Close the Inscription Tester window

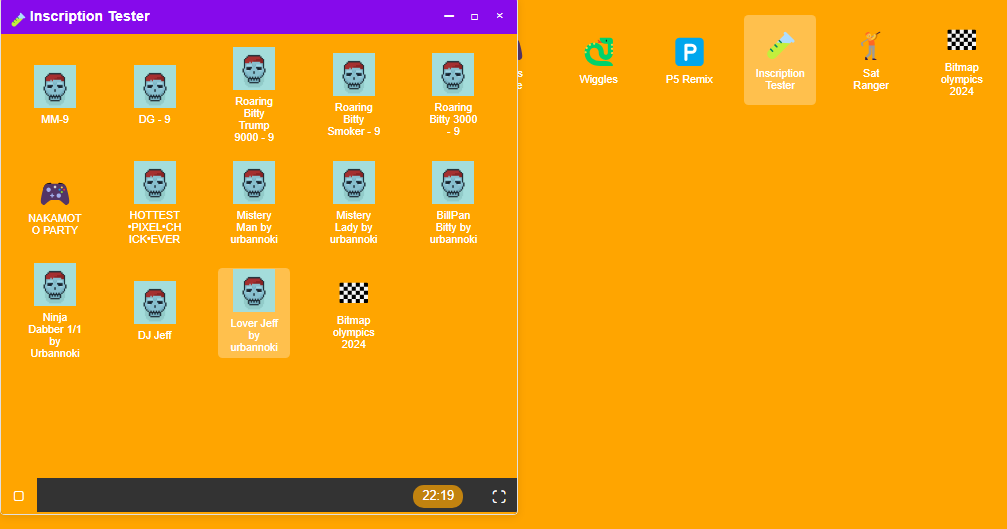click(500, 16)
